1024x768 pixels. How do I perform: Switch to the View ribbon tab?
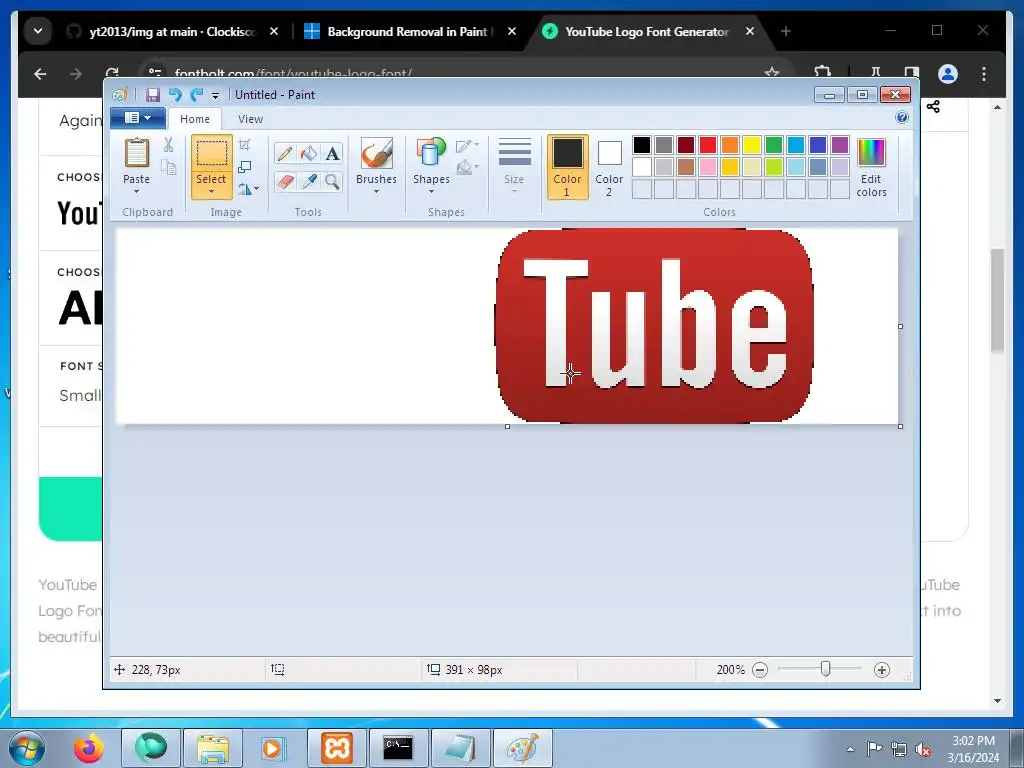[250, 119]
